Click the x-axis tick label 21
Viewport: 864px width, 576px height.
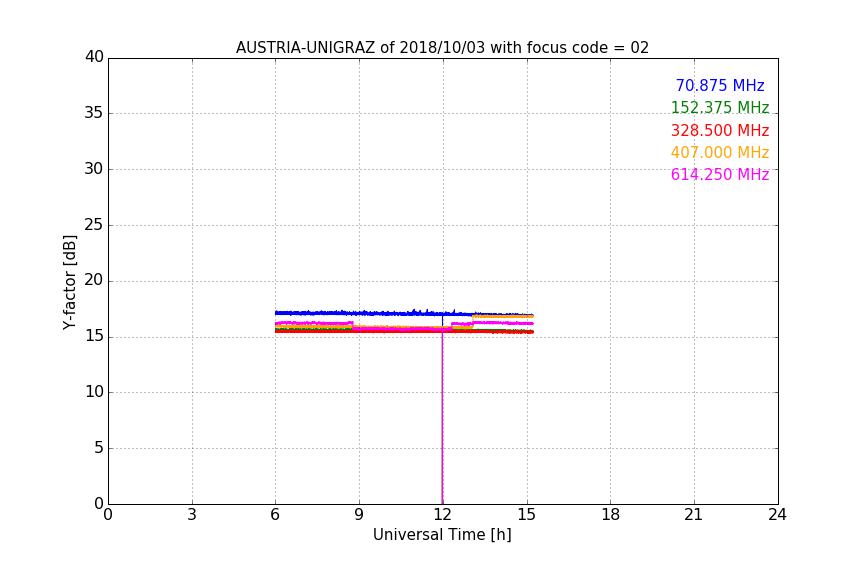click(694, 515)
